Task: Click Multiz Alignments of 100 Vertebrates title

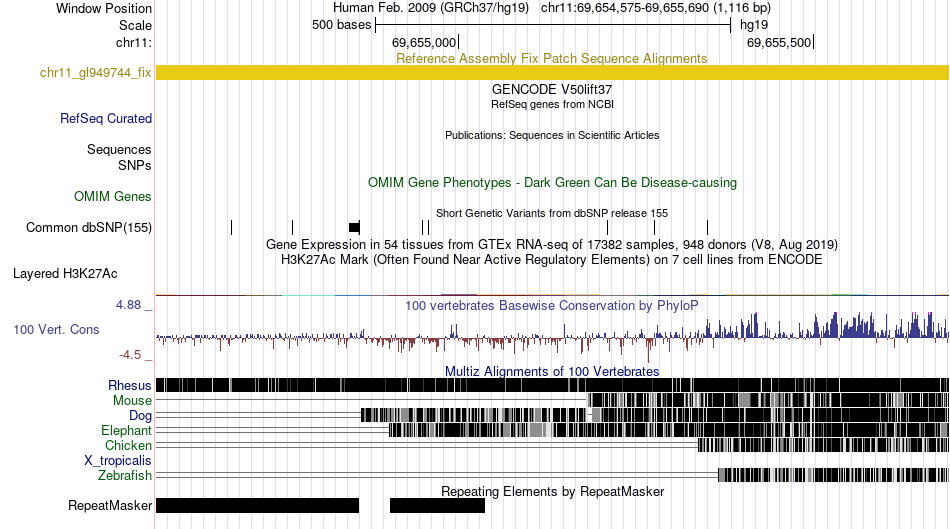Action: (552, 371)
